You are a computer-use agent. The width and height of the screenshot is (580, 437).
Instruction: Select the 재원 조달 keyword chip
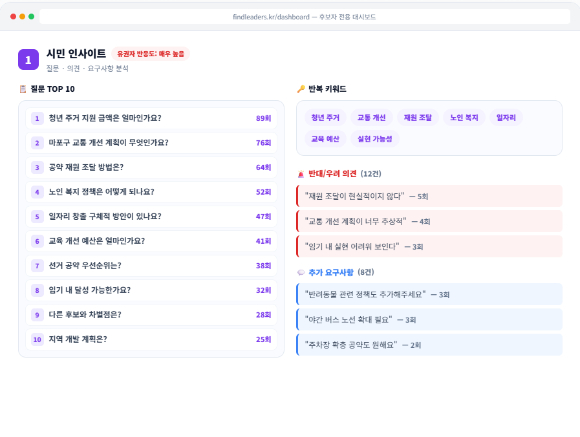(x=418, y=118)
